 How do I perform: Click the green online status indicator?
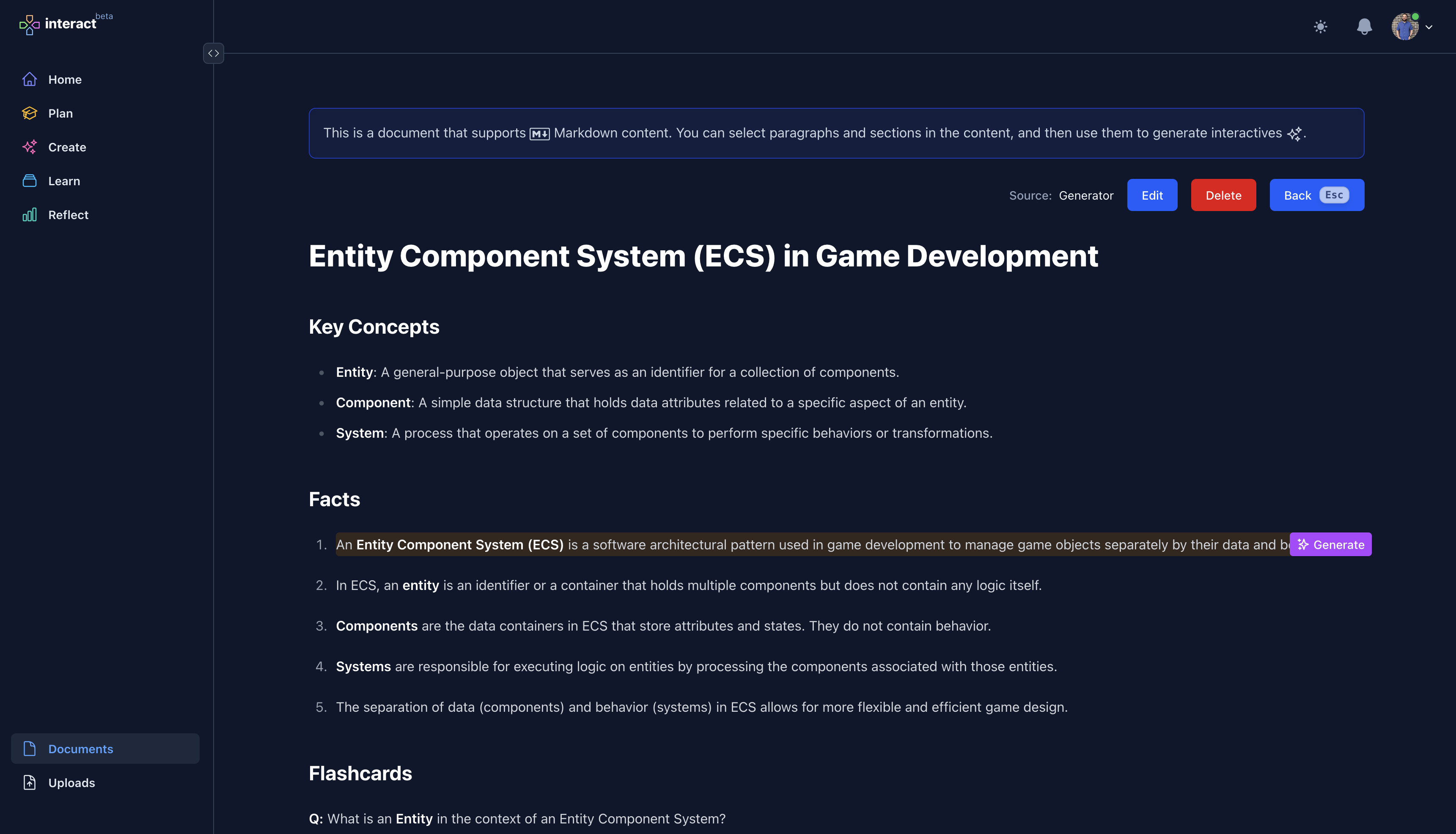[1415, 17]
